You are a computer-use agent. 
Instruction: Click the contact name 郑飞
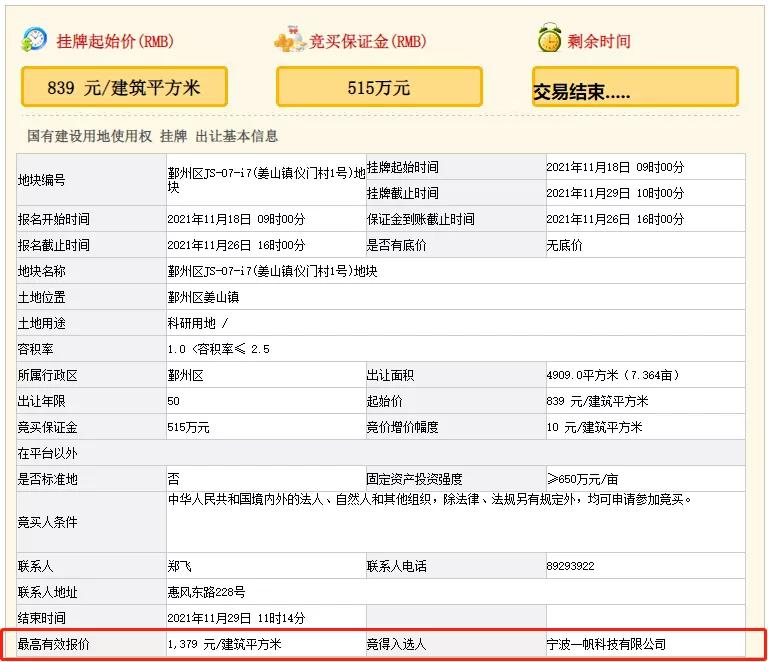coord(179,566)
